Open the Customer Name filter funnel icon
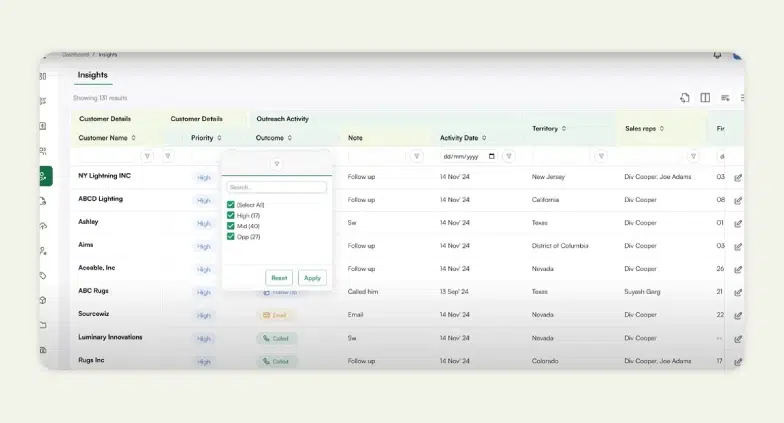784x423 pixels. [x=147, y=156]
